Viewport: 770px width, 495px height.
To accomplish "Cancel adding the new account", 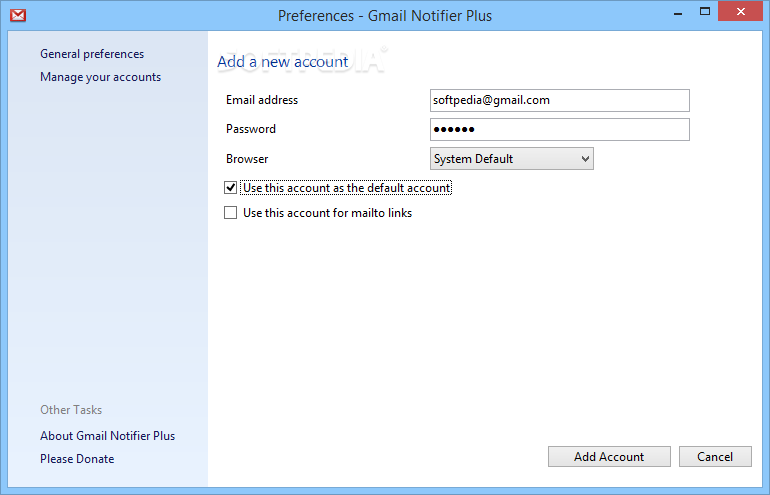I will (x=715, y=457).
